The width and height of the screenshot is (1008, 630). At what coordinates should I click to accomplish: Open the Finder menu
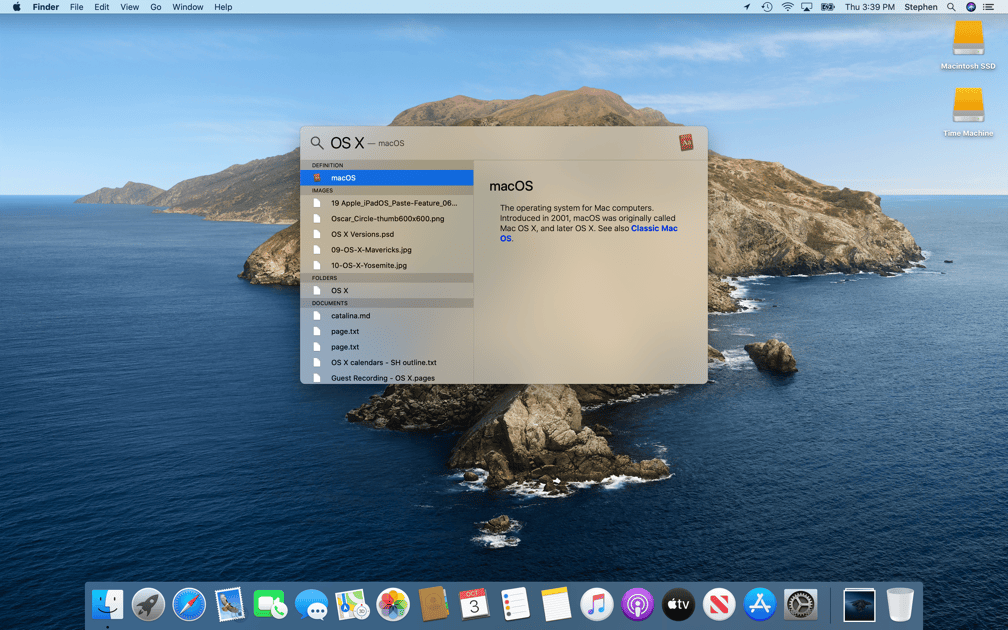pyautogui.click(x=46, y=7)
